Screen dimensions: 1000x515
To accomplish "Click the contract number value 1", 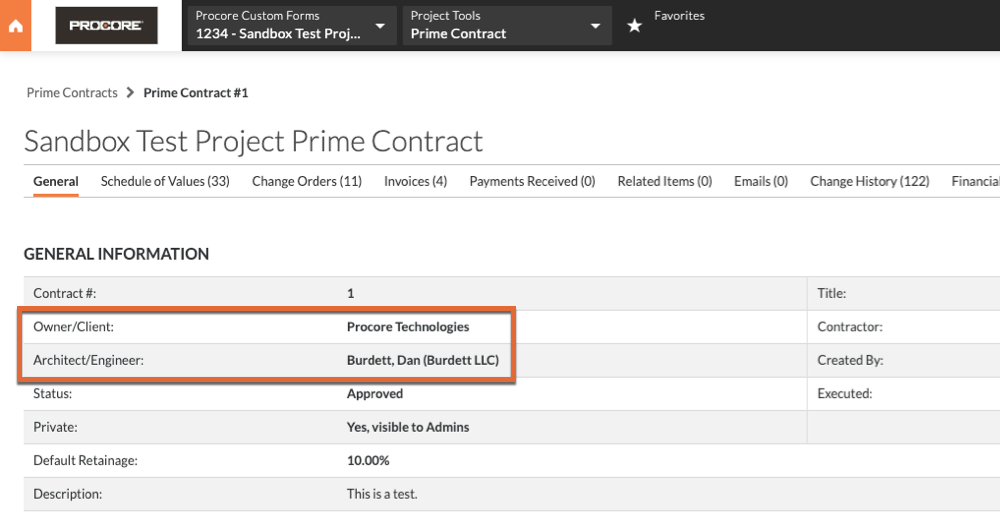I will [x=351, y=294].
